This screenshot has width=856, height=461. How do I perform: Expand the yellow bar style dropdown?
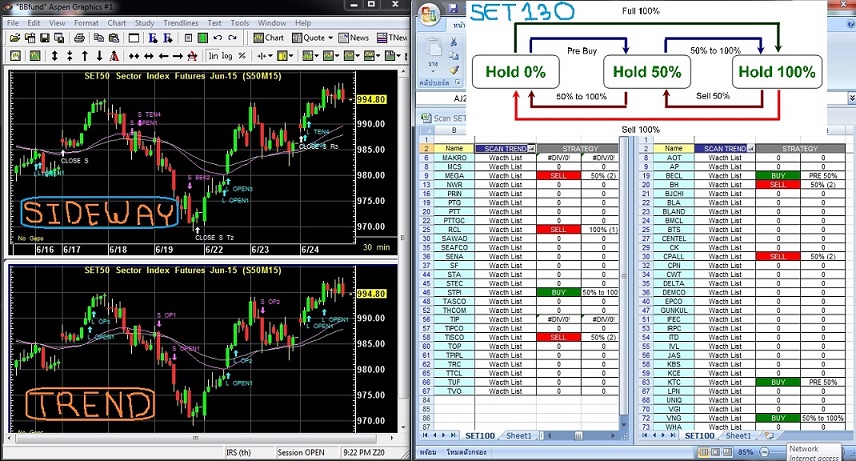(292, 56)
